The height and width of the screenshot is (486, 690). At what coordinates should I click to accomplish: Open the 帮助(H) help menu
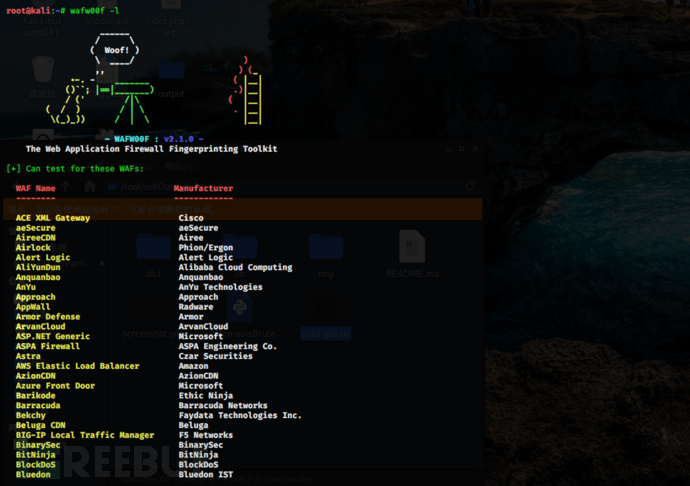[180, 166]
